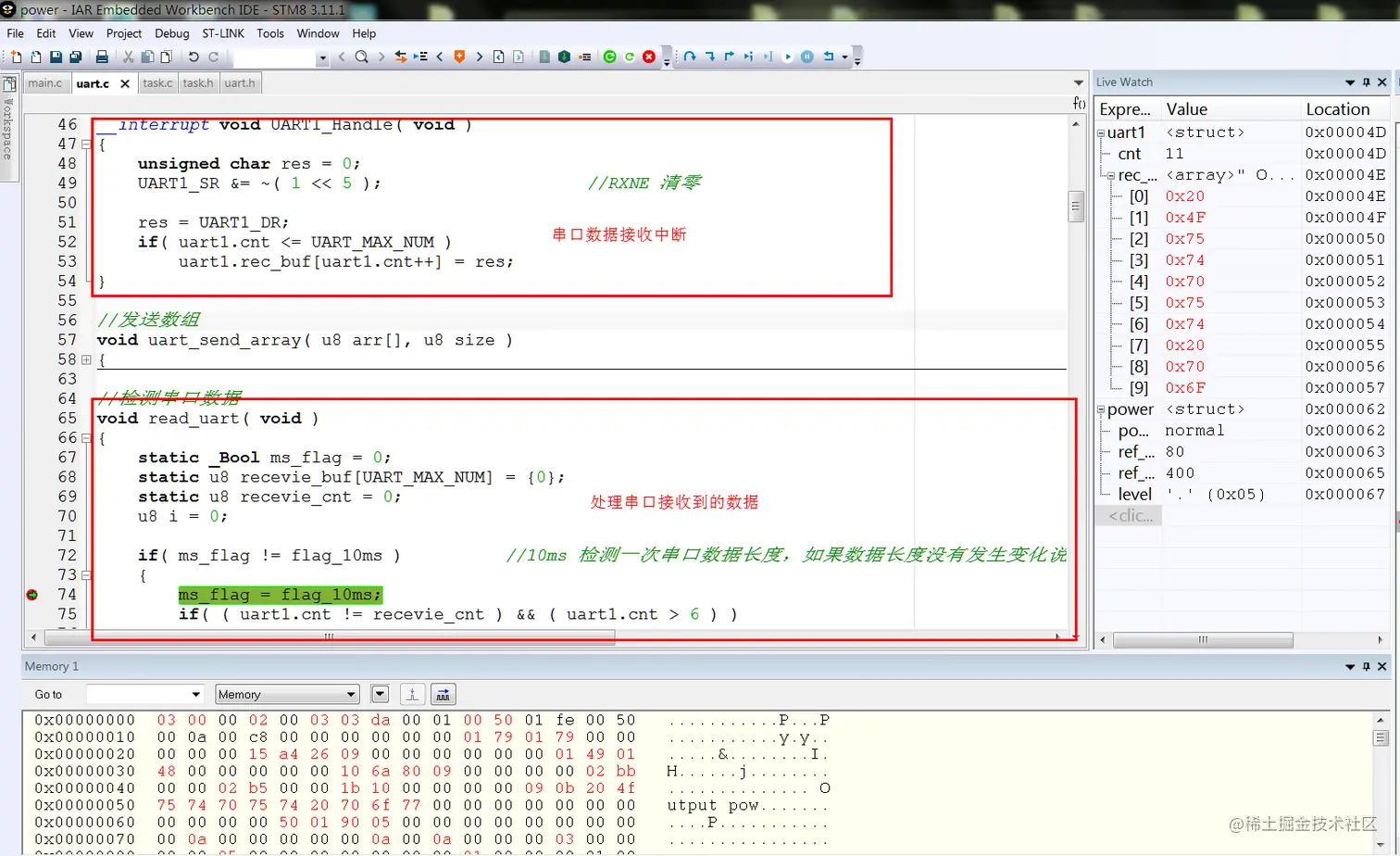This screenshot has width=1400, height=856.
Task: Step Over with the debug toolbar
Action: pos(690,57)
